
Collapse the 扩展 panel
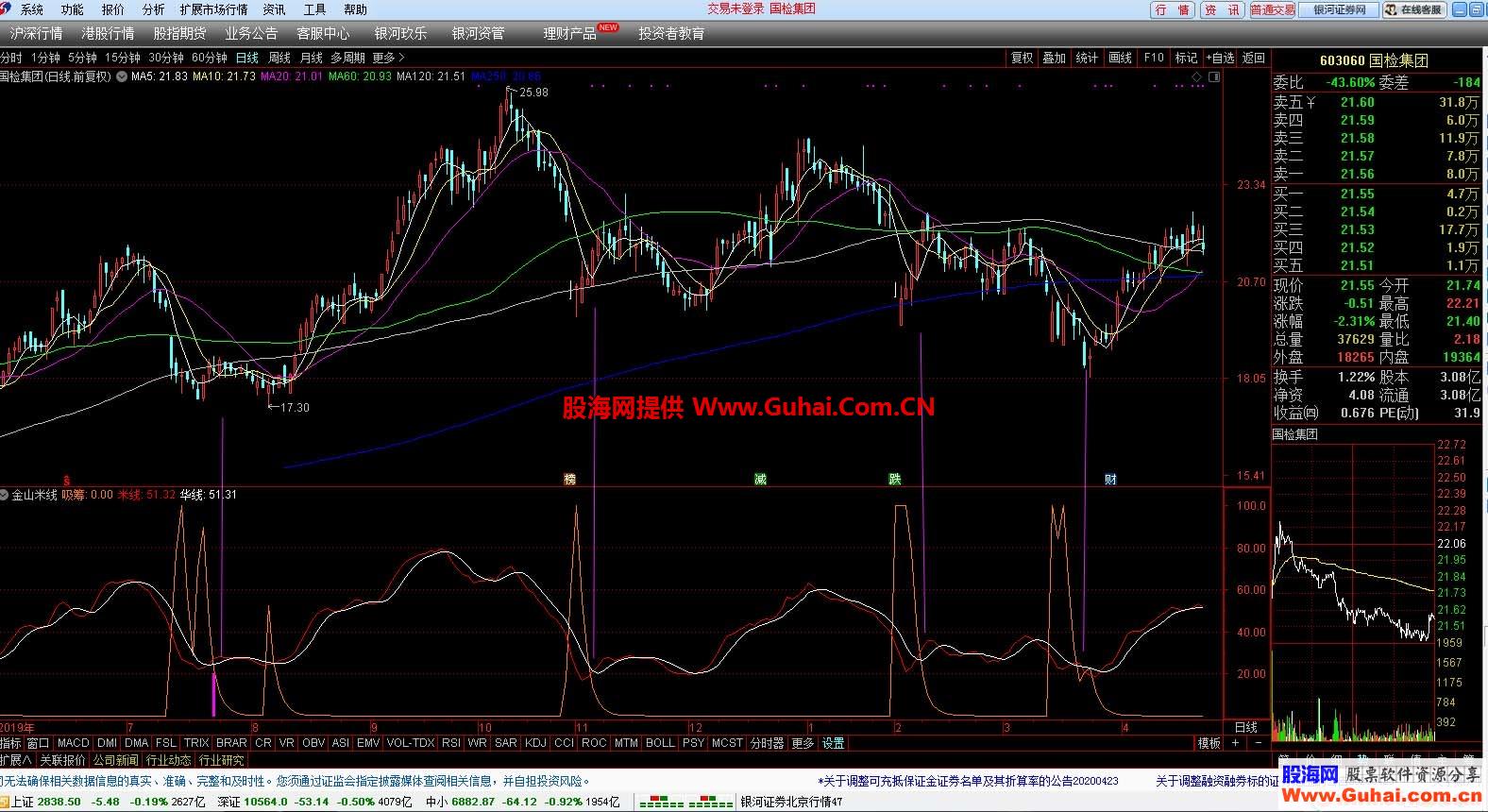click(16, 760)
